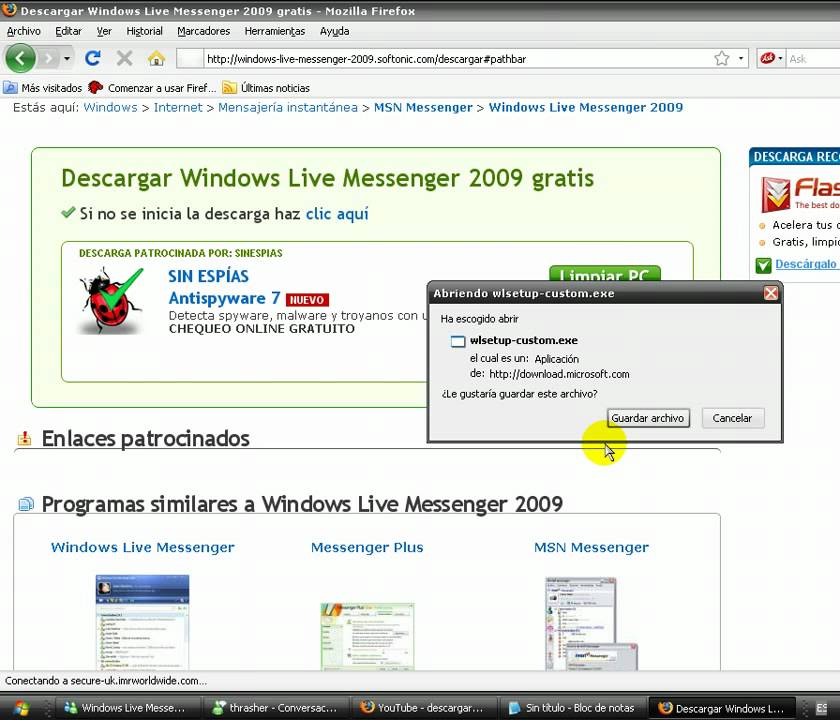Open the URL history dropdown arrow

[740, 58]
